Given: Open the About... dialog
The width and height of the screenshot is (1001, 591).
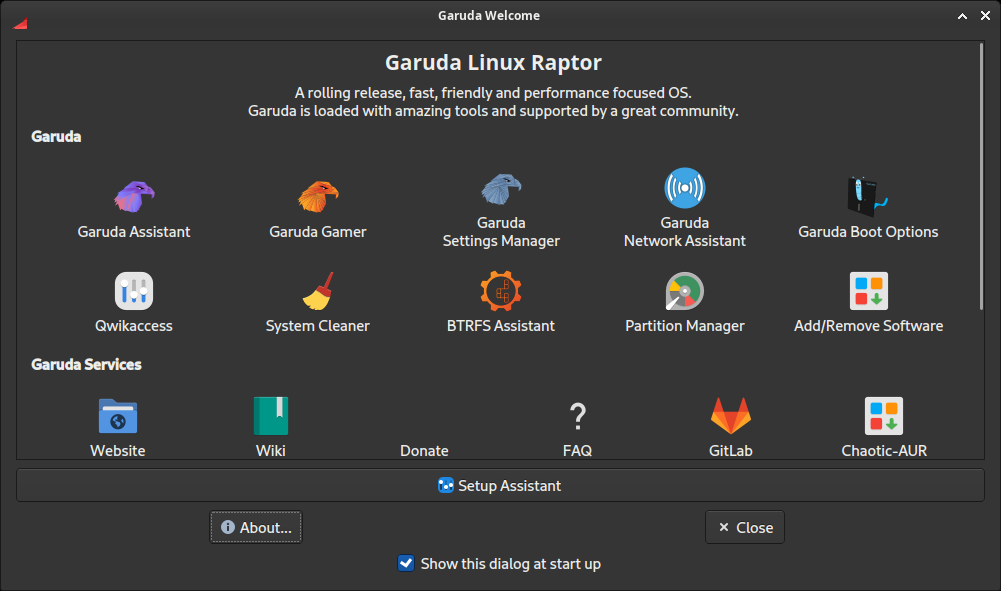Looking at the screenshot, I should (256, 527).
